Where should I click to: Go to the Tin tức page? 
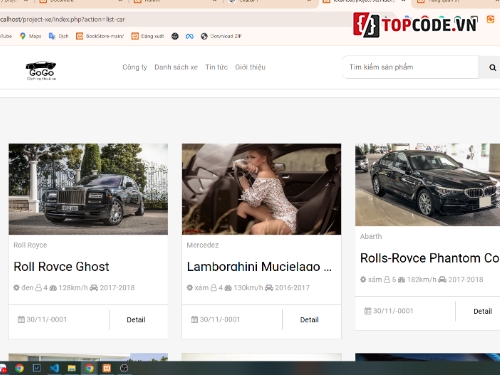click(216, 67)
